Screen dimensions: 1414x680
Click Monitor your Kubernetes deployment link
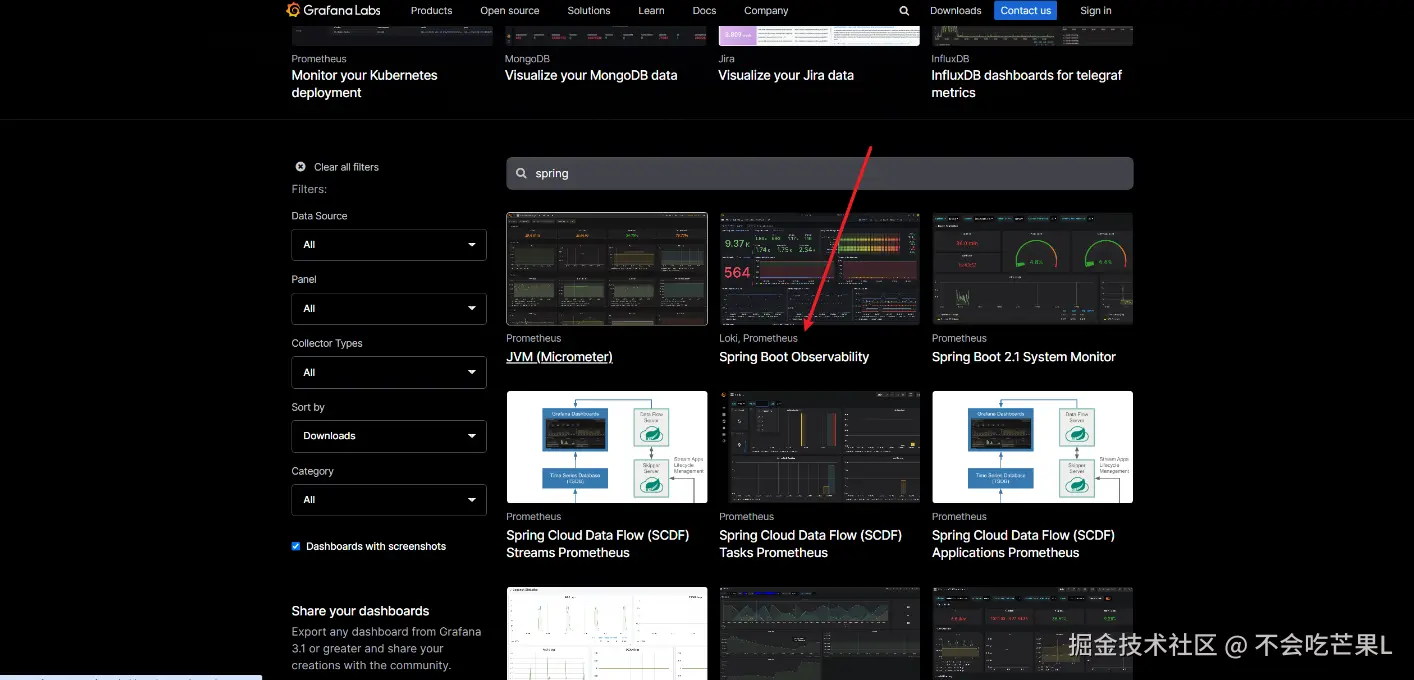click(364, 84)
